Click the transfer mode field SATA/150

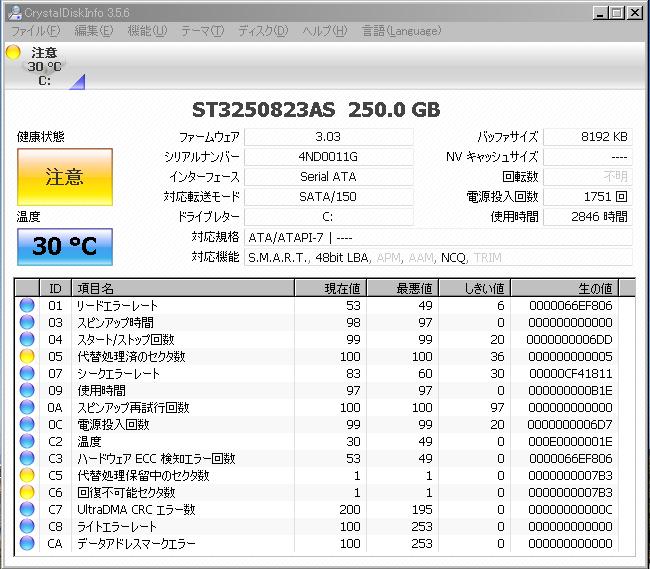click(329, 196)
